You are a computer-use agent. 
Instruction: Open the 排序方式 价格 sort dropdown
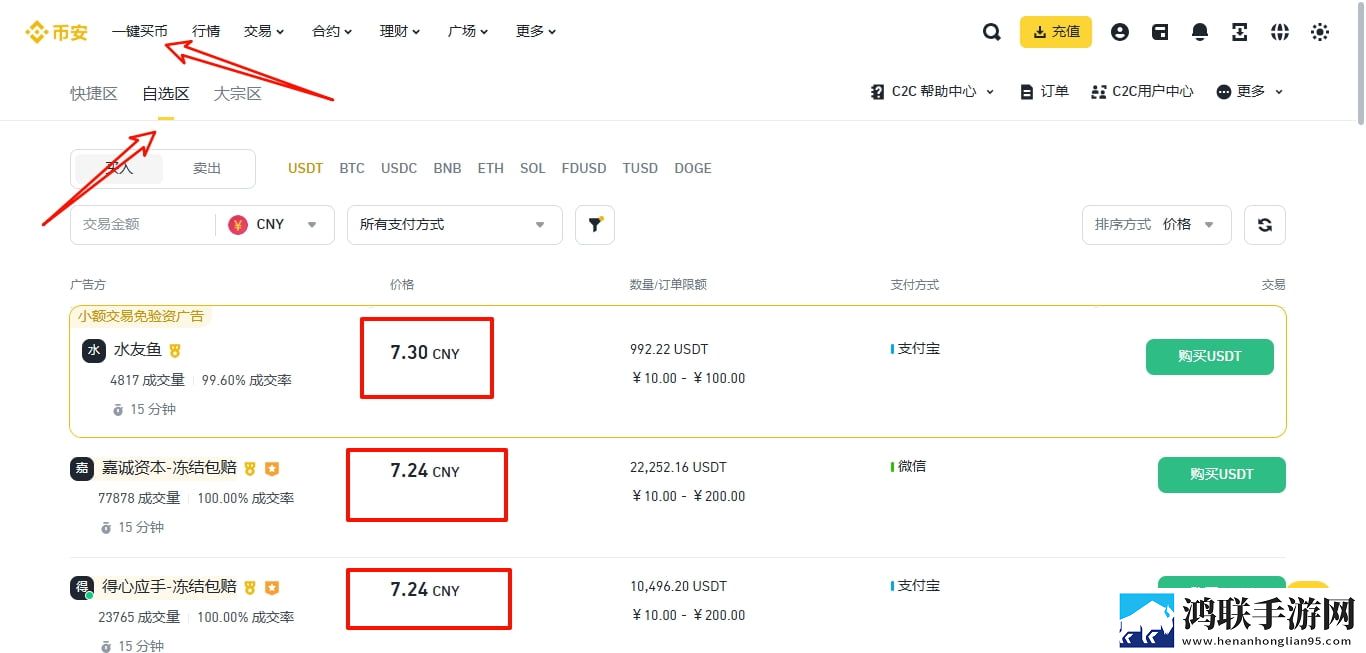tap(1157, 225)
